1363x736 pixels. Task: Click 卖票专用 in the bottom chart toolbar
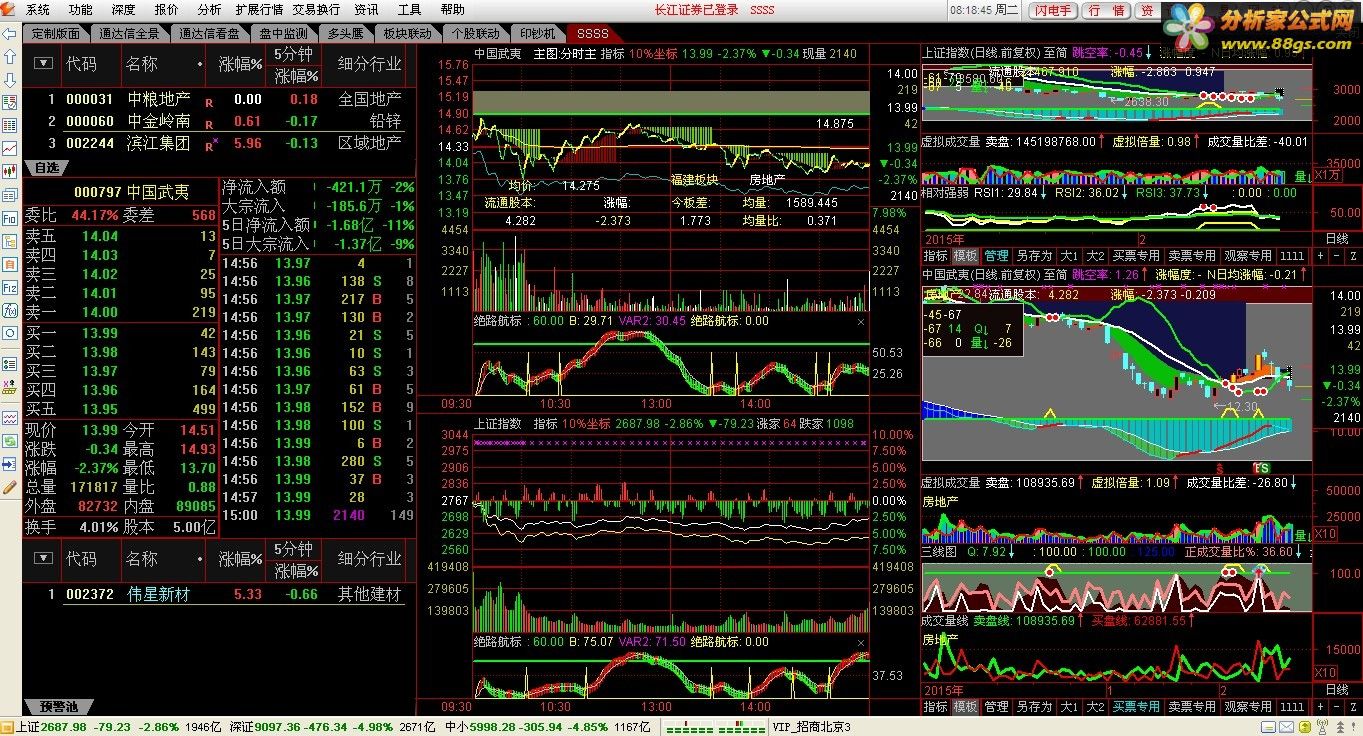[x=1191, y=706]
